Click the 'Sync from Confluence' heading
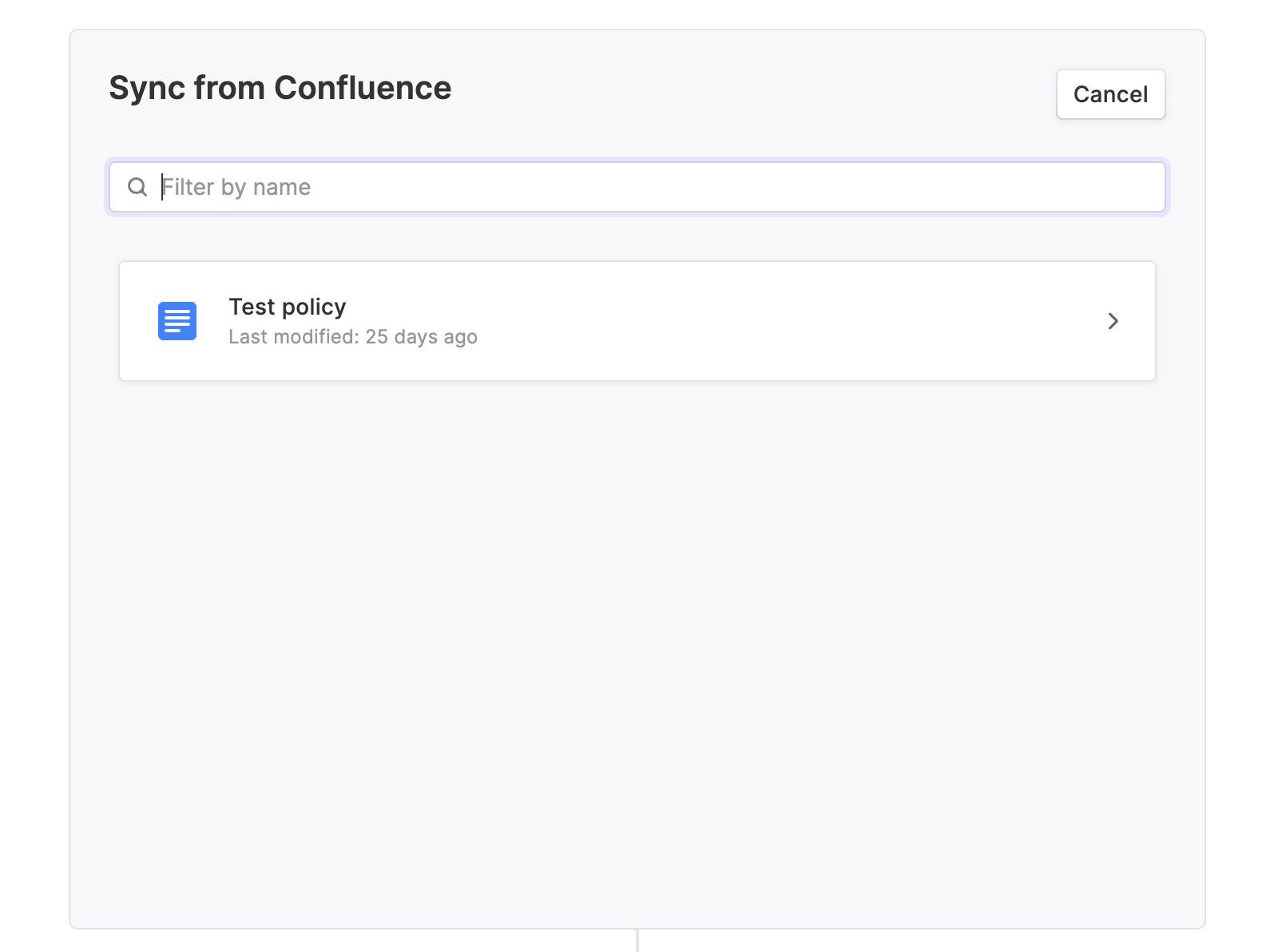 point(280,88)
